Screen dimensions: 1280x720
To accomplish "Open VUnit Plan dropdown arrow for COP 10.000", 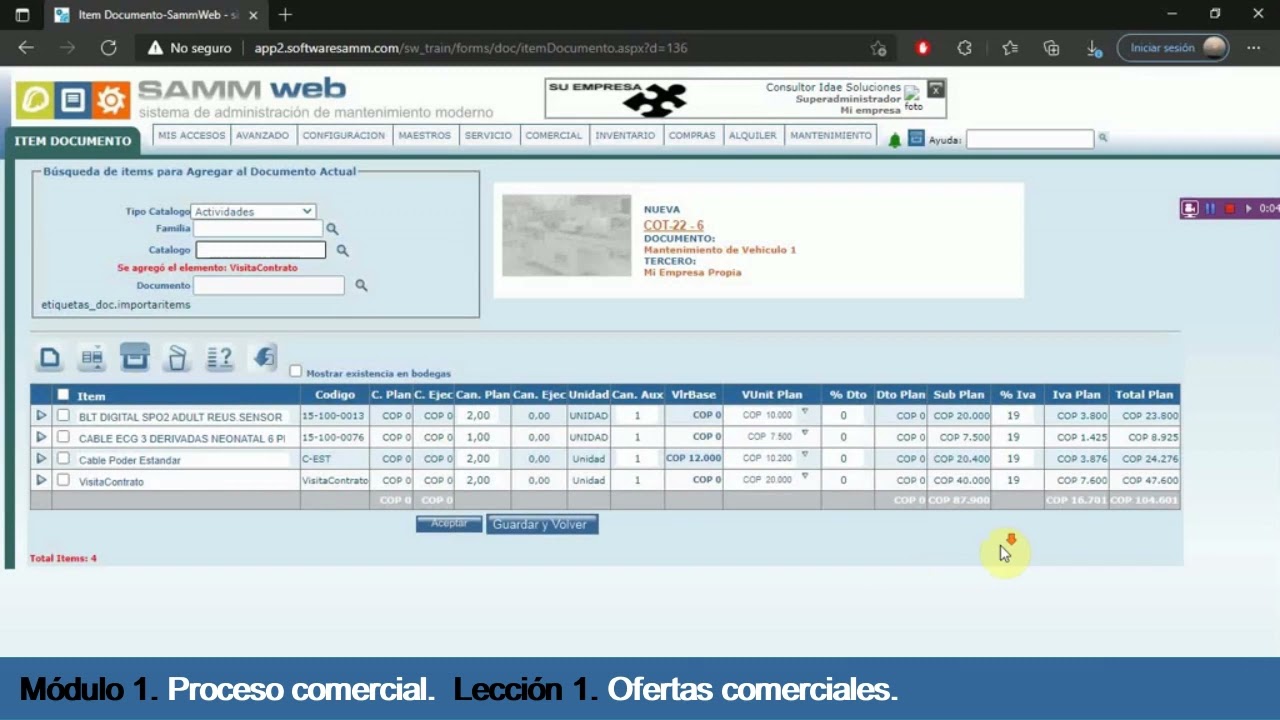I will pos(804,412).
